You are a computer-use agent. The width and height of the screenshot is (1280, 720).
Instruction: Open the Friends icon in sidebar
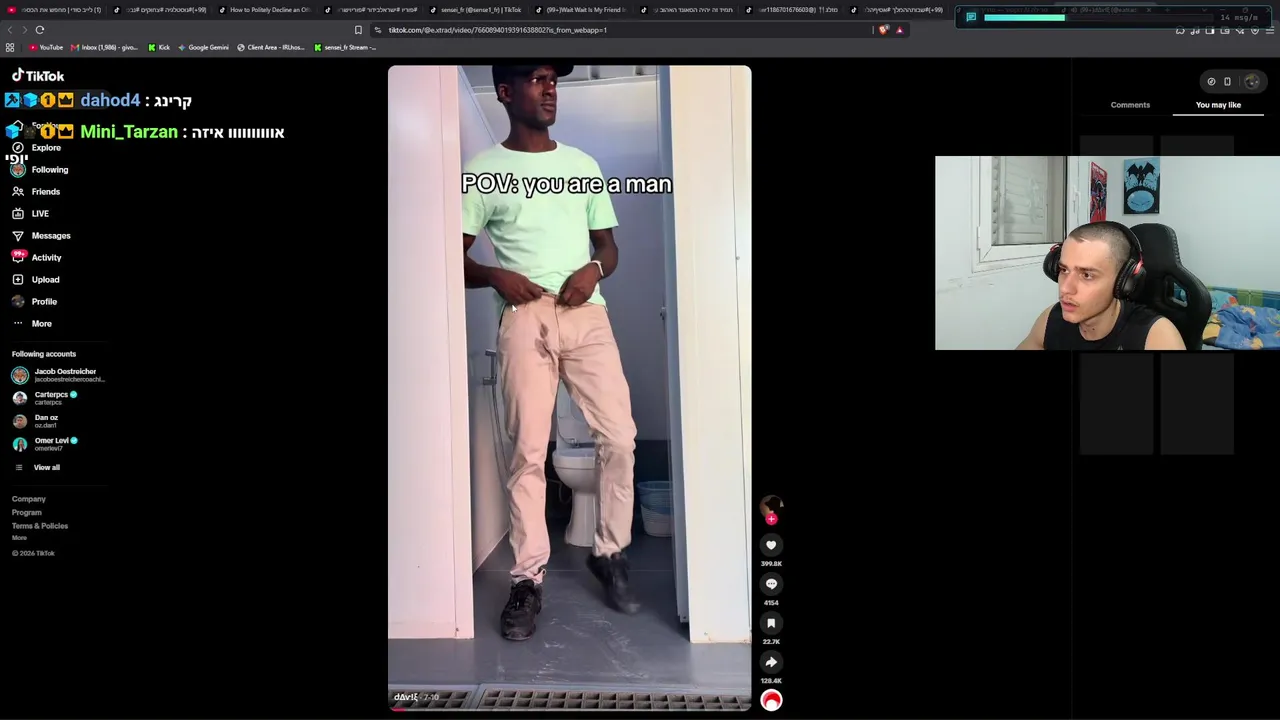[x=18, y=192]
